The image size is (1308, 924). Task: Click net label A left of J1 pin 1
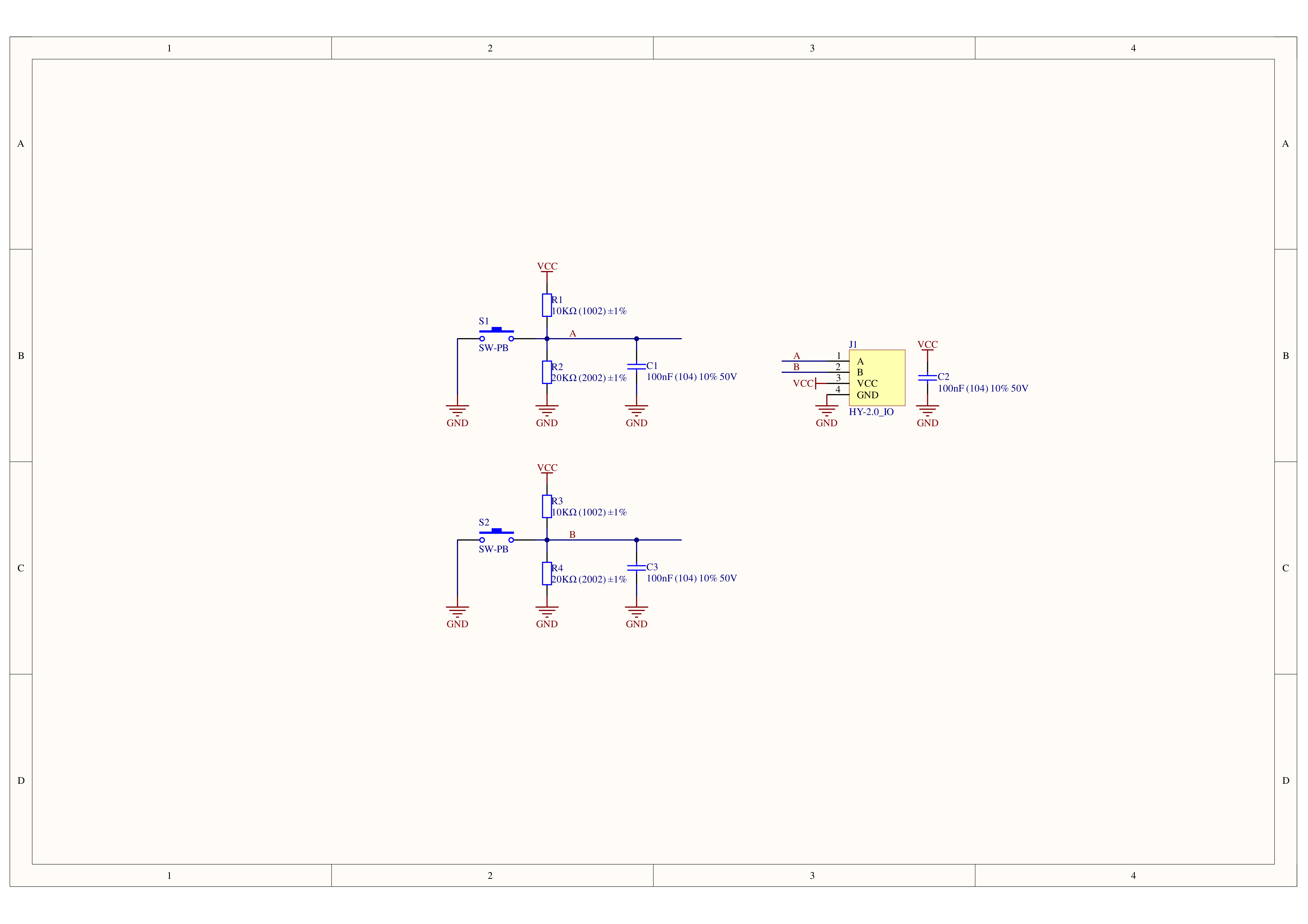pyautogui.click(x=796, y=356)
